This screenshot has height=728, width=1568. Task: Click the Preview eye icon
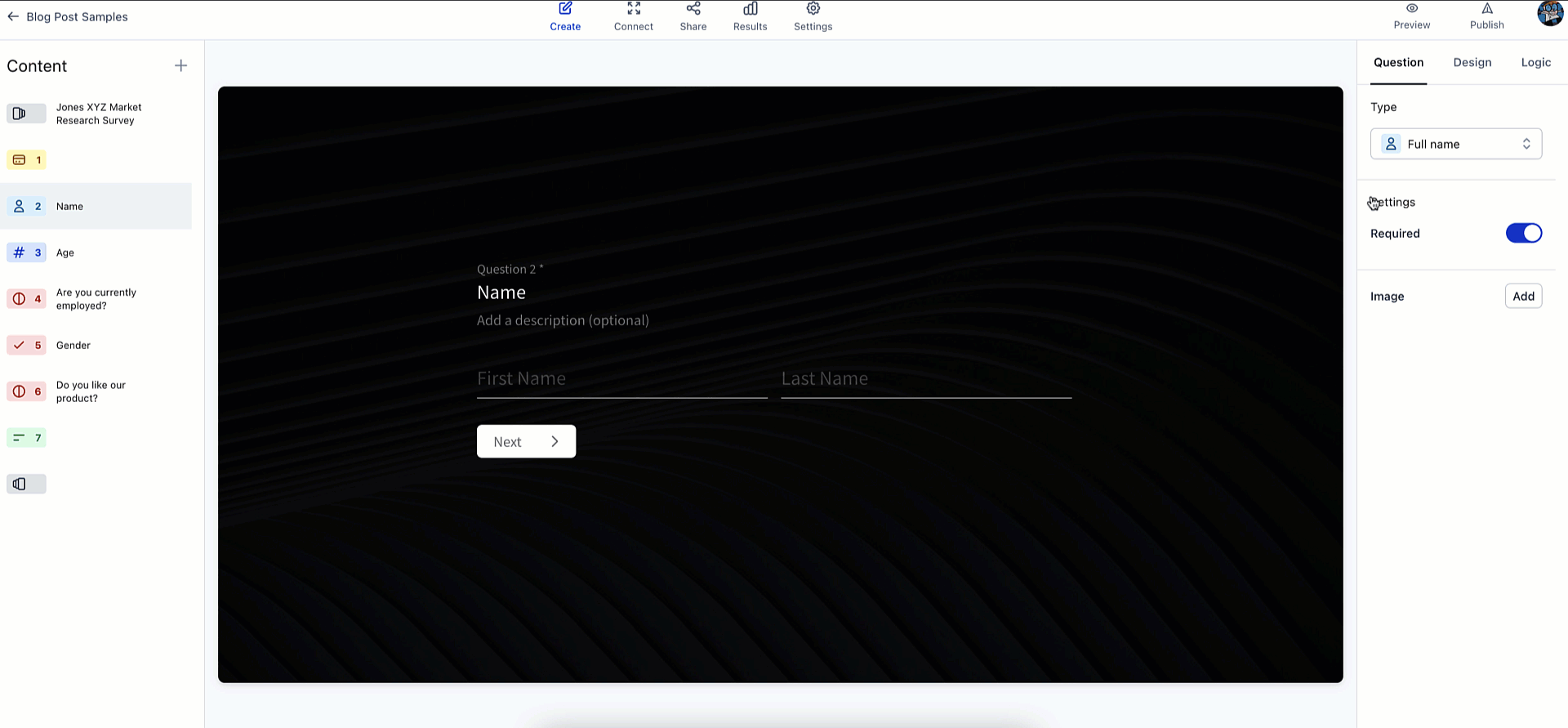click(1411, 8)
